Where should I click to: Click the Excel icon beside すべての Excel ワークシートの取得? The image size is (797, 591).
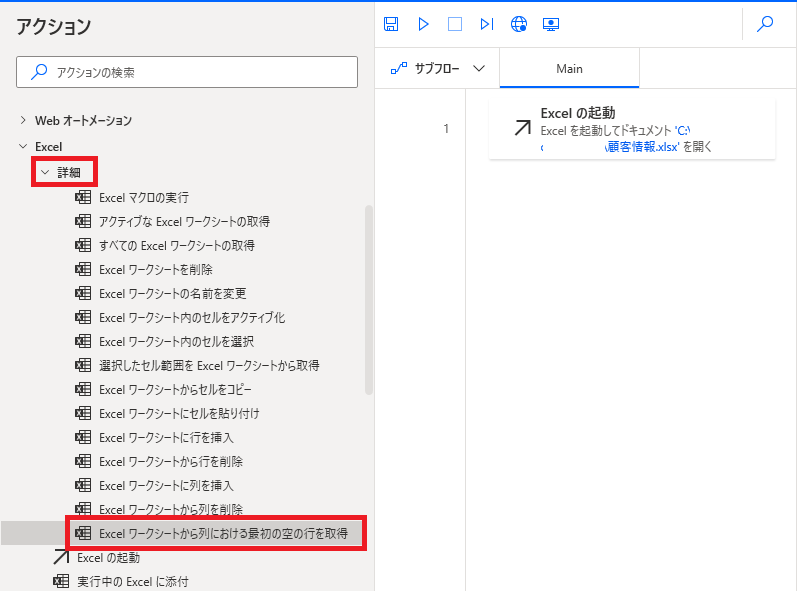(83, 245)
